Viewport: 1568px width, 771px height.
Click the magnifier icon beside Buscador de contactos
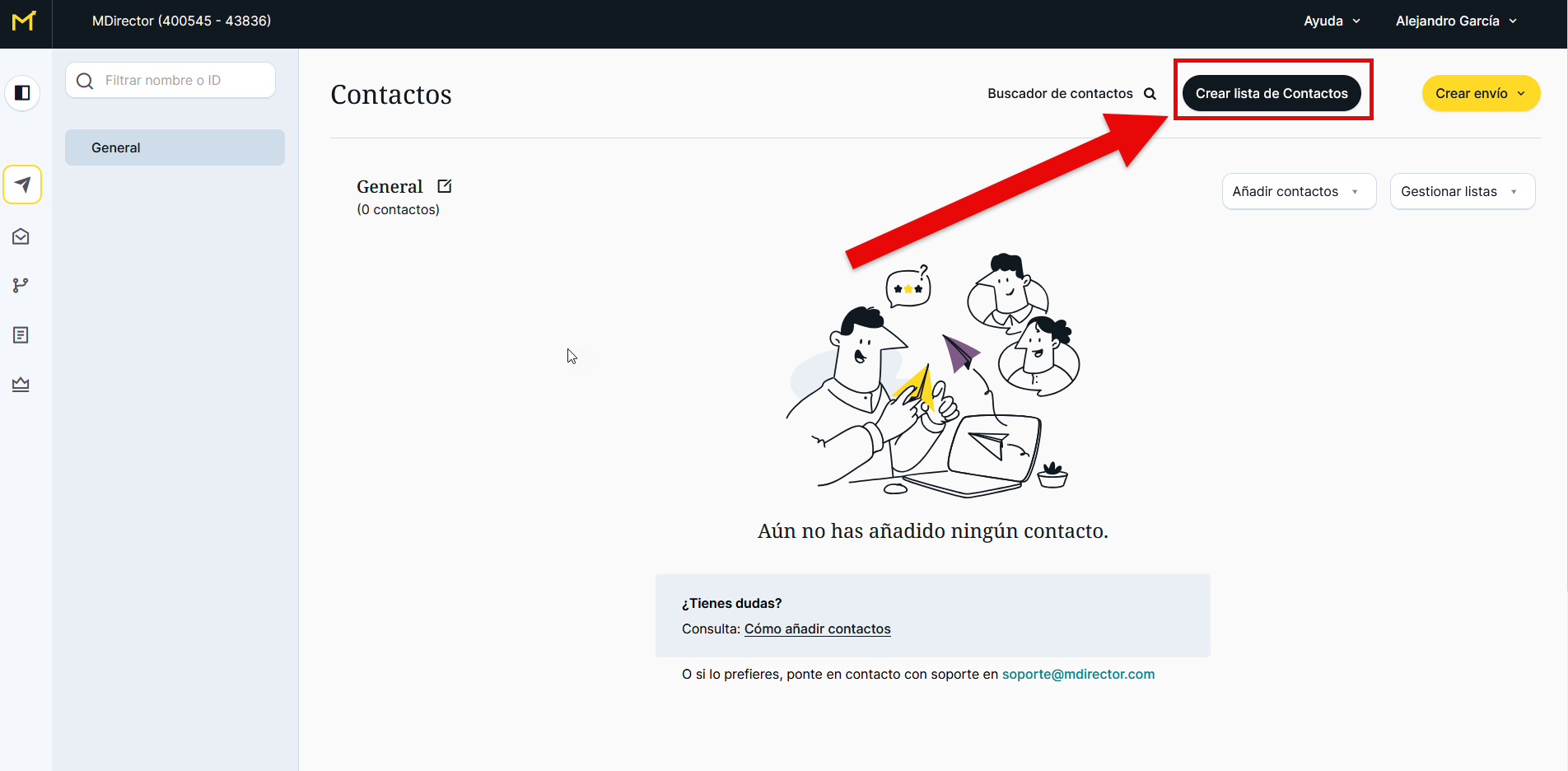[1150, 94]
